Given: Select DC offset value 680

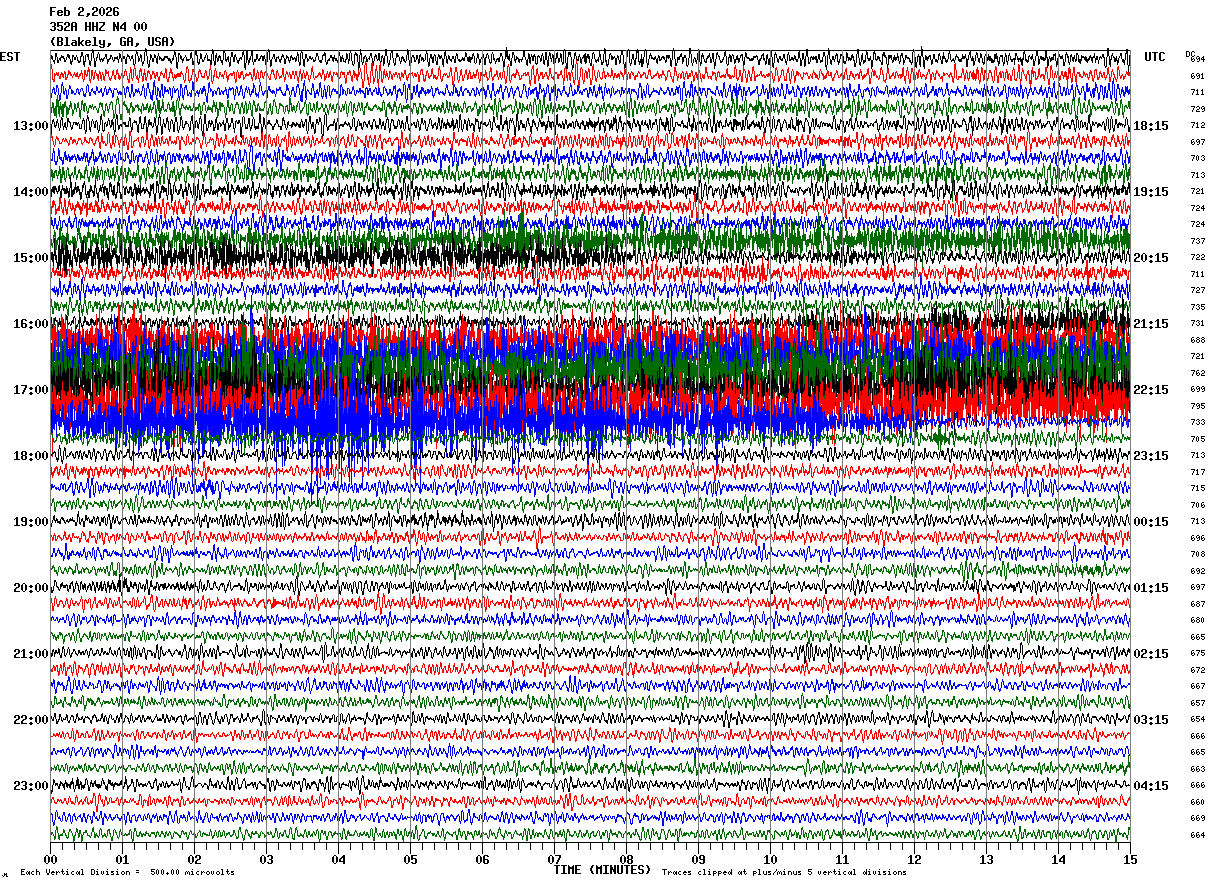Looking at the screenshot, I should coord(1197,620).
